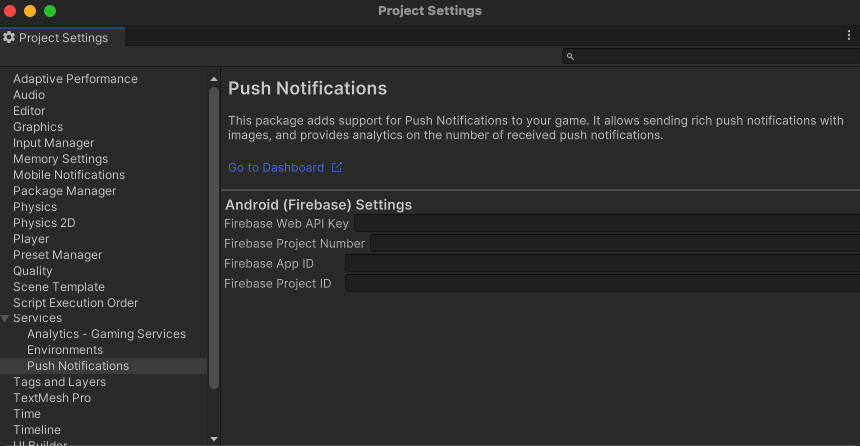
Task: Collapse the Services tree section
Action: pyautogui.click(x=6, y=318)
